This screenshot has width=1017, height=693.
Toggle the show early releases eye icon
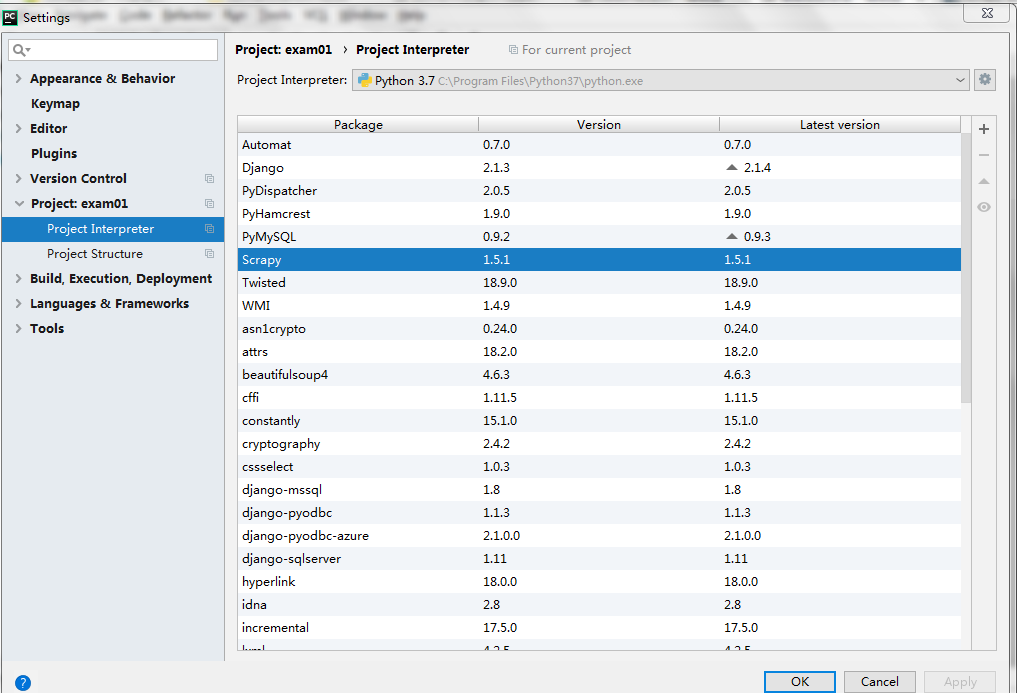(984, 207)
